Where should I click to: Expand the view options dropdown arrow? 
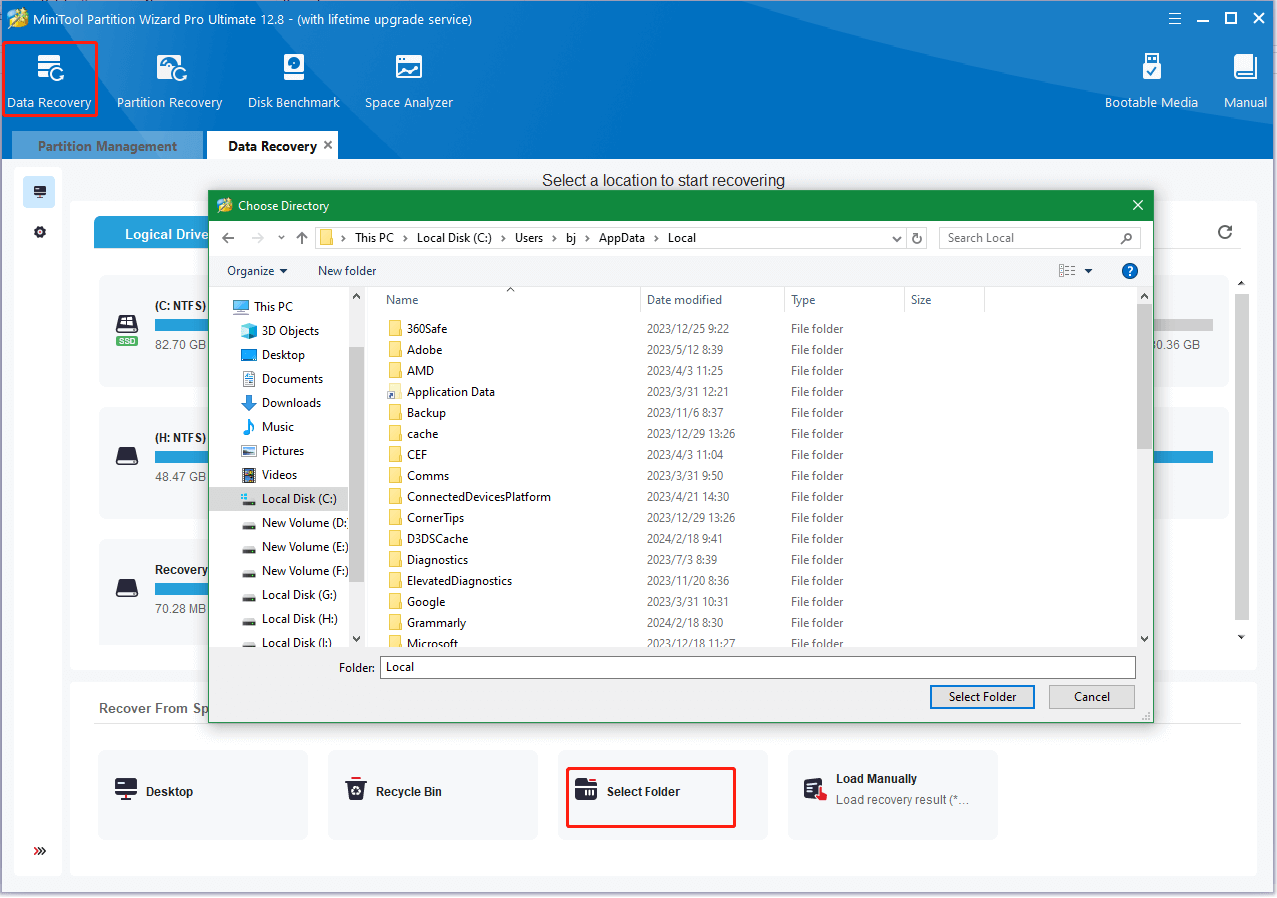click(1089, 271)
